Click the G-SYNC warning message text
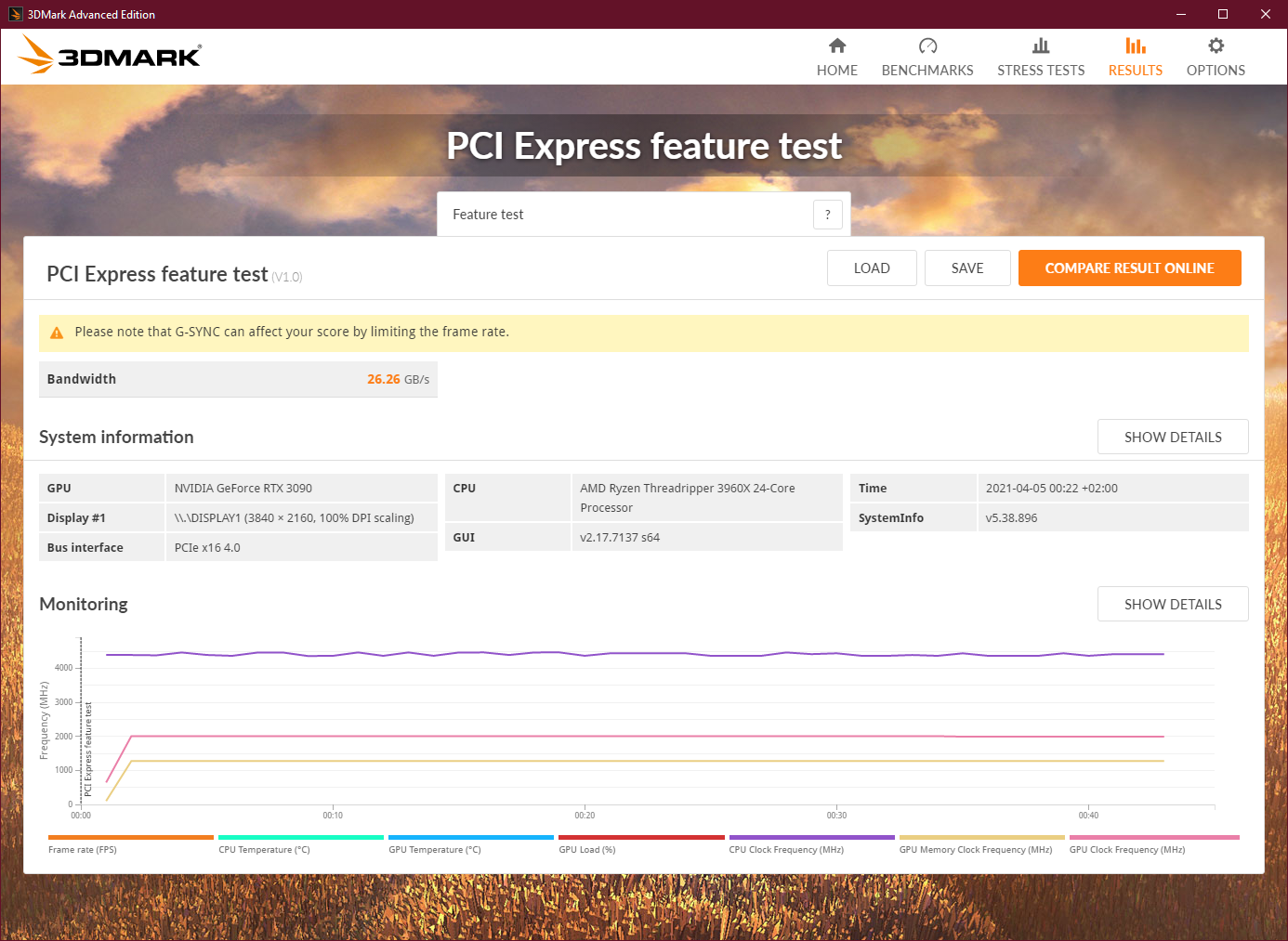 tap(292, 332)
